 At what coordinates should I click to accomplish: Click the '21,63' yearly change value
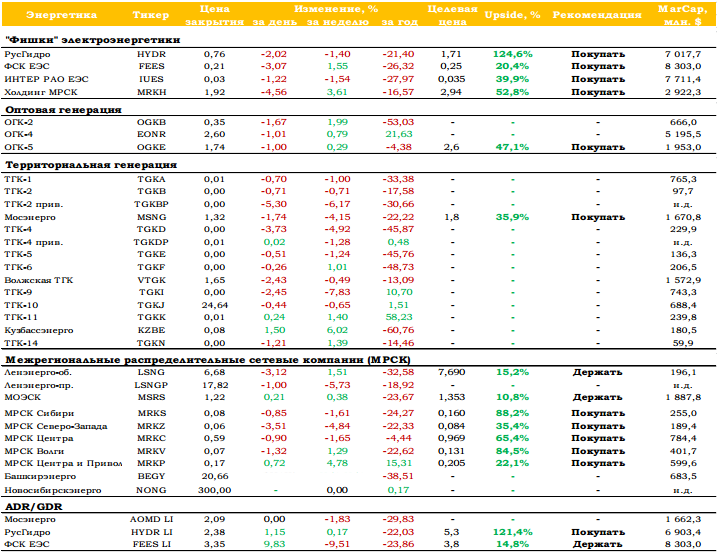[x=398, y=134]
